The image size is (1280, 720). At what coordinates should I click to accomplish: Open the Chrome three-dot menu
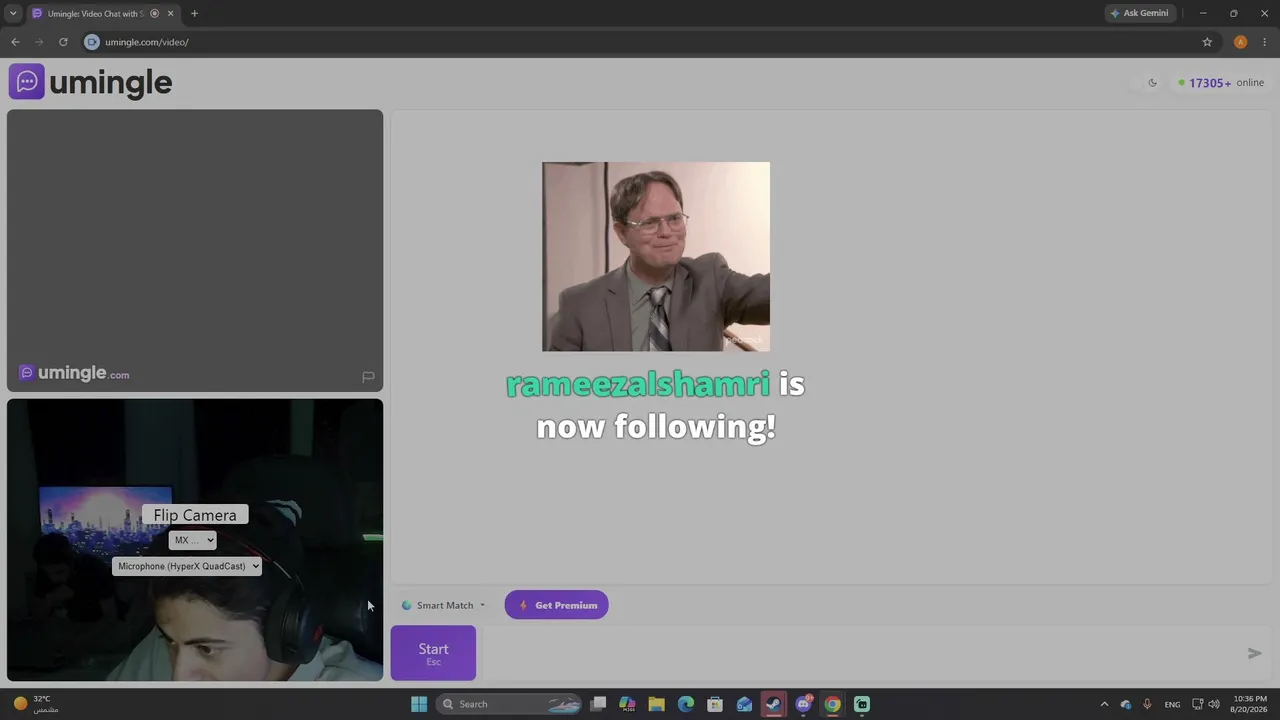point(1264,42)
